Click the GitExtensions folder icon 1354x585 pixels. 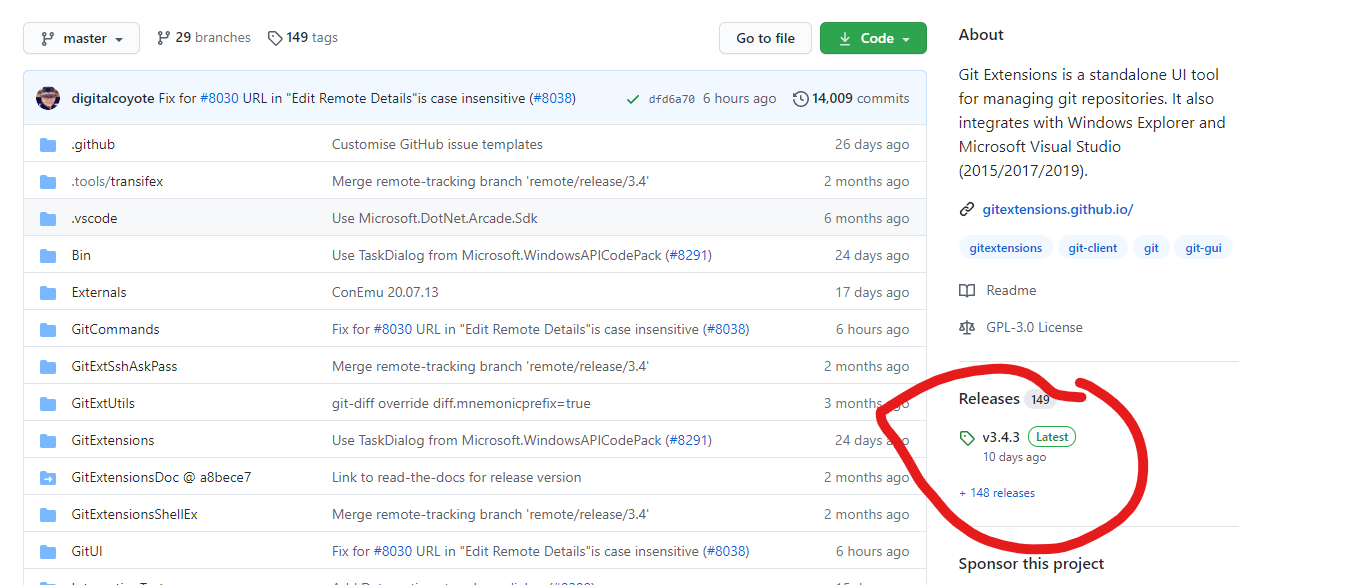(x=48, y=440)
